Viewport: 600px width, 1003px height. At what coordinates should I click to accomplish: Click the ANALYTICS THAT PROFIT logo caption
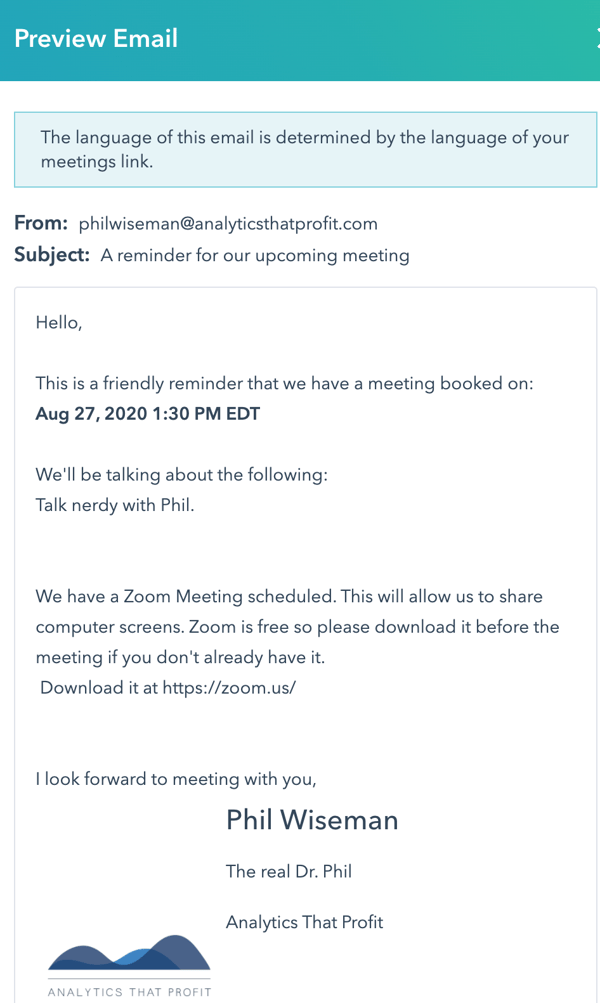(x=129, y=992)
